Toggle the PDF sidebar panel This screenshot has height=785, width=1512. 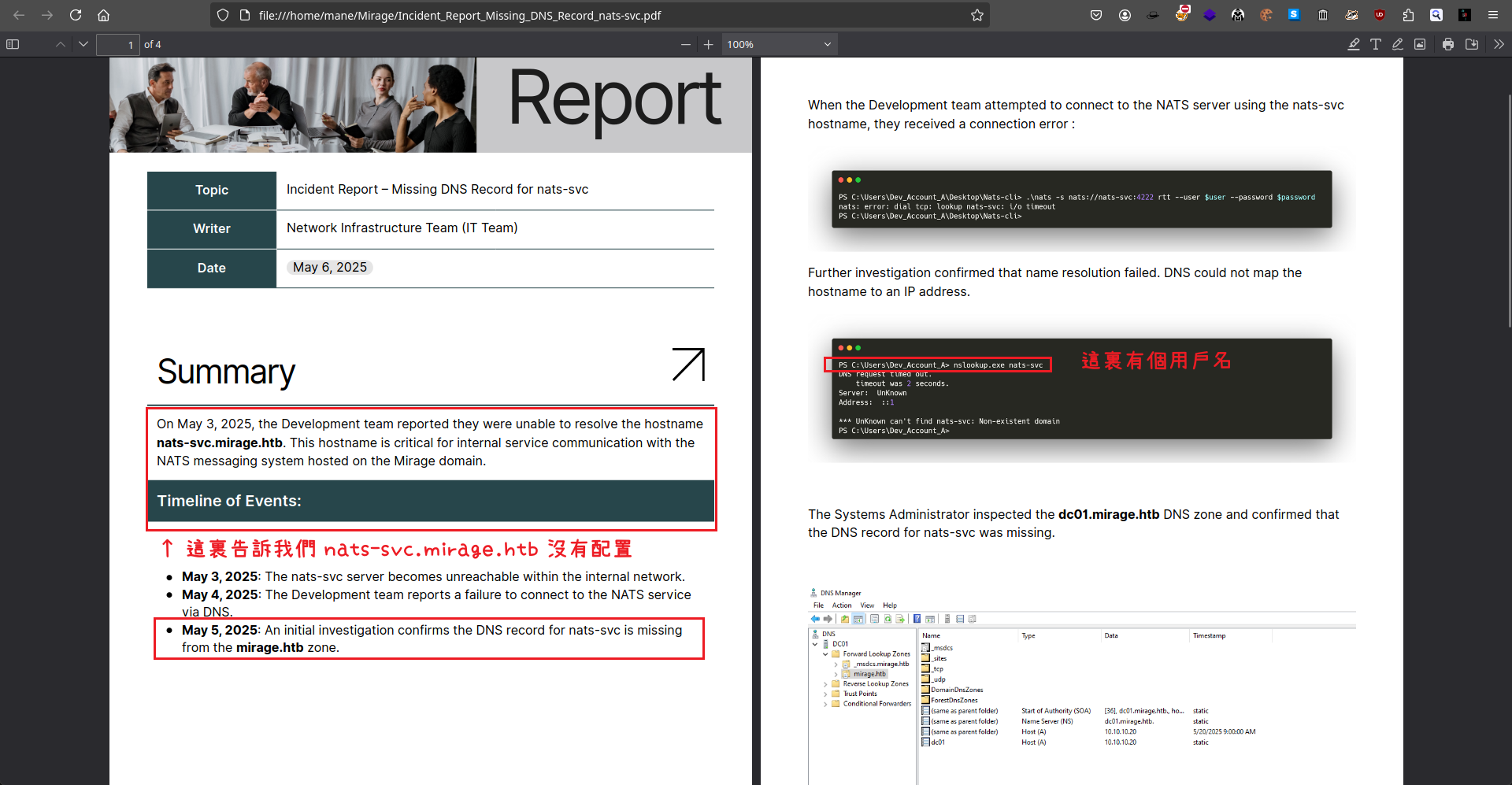click(13, 44)
